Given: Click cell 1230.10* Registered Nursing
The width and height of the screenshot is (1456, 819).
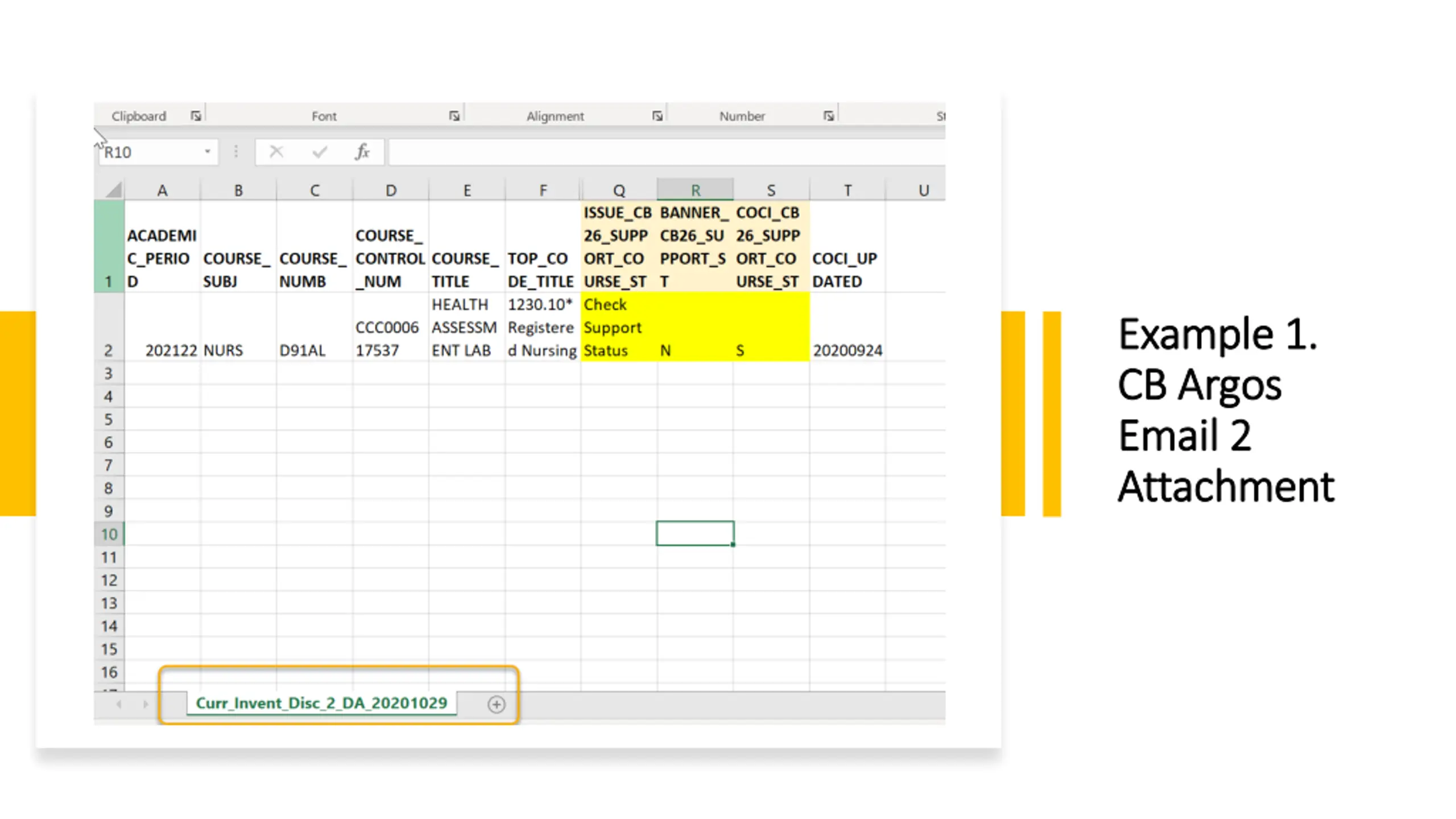Looking at the screenshot, I should pyautogui.click(x=543, y=327).
